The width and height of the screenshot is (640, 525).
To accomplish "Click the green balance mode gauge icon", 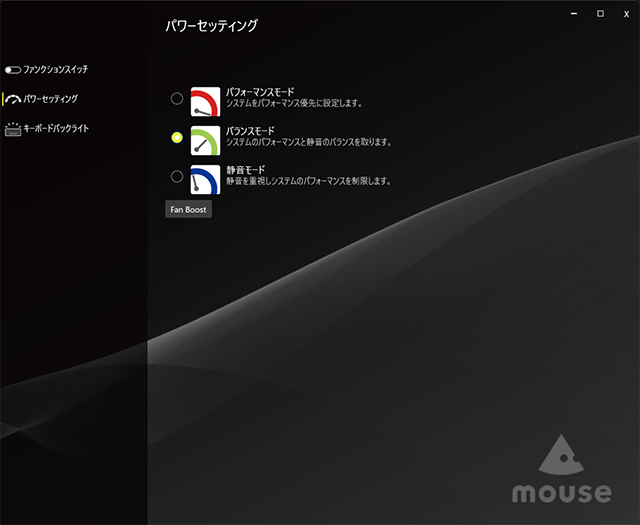I will (205, 140).
